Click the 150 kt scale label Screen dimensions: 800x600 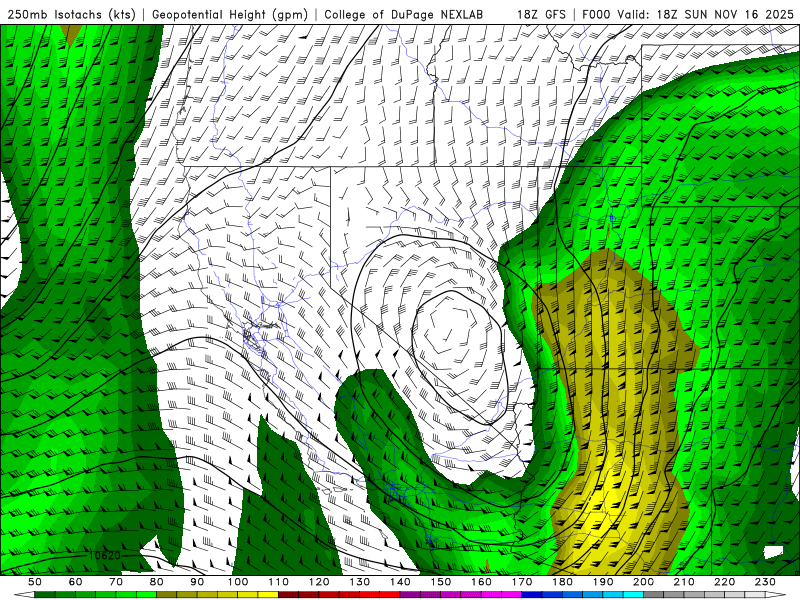[x=440, y=582]
